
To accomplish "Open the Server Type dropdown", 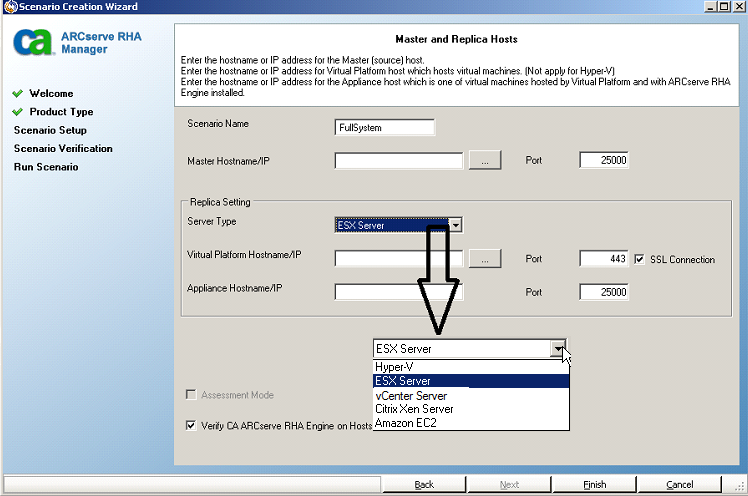I will [455, 225].
